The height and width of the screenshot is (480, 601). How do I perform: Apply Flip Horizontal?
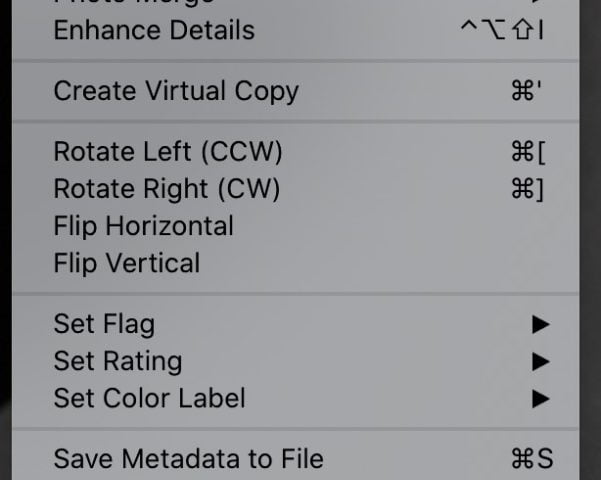coord(143,226)
